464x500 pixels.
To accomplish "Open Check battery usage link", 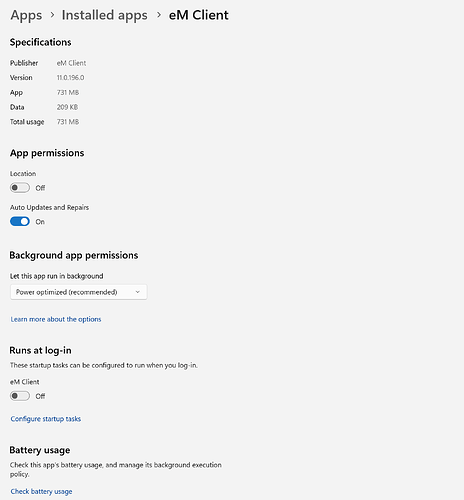I will (x=41, y=491).
